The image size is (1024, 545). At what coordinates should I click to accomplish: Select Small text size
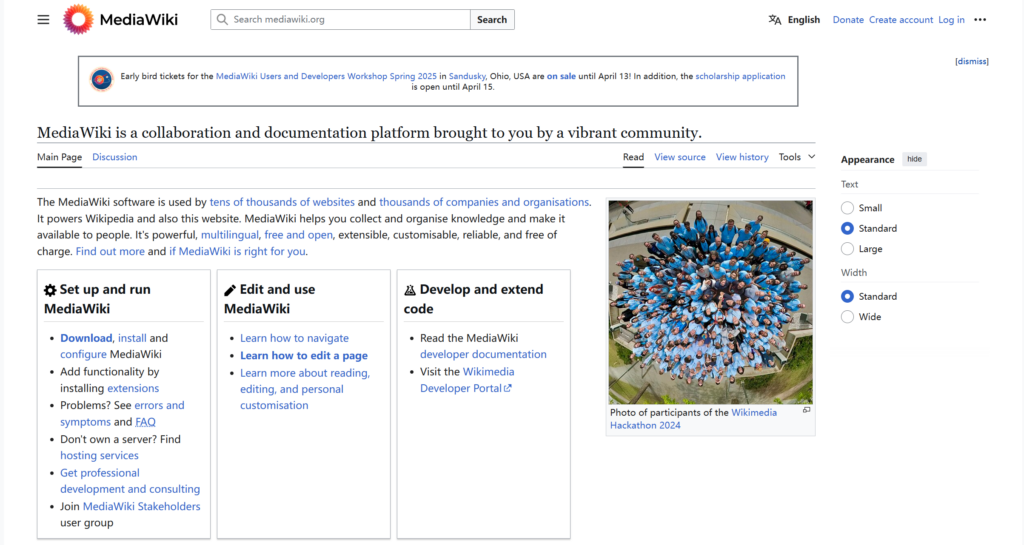click(848, 208)
